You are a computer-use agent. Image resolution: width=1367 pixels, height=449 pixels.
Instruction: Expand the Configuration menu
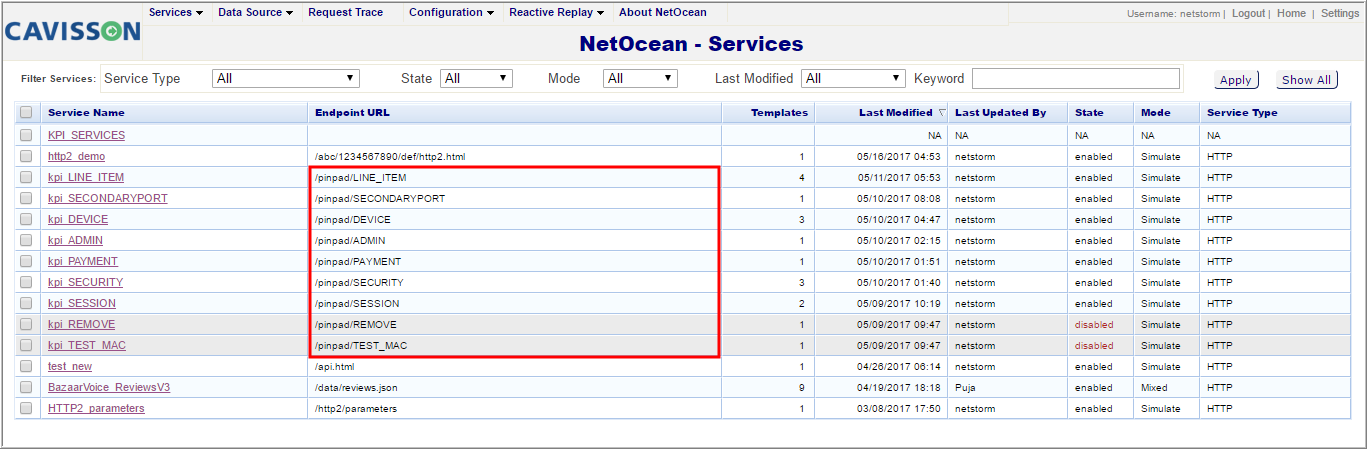[452, 13]
